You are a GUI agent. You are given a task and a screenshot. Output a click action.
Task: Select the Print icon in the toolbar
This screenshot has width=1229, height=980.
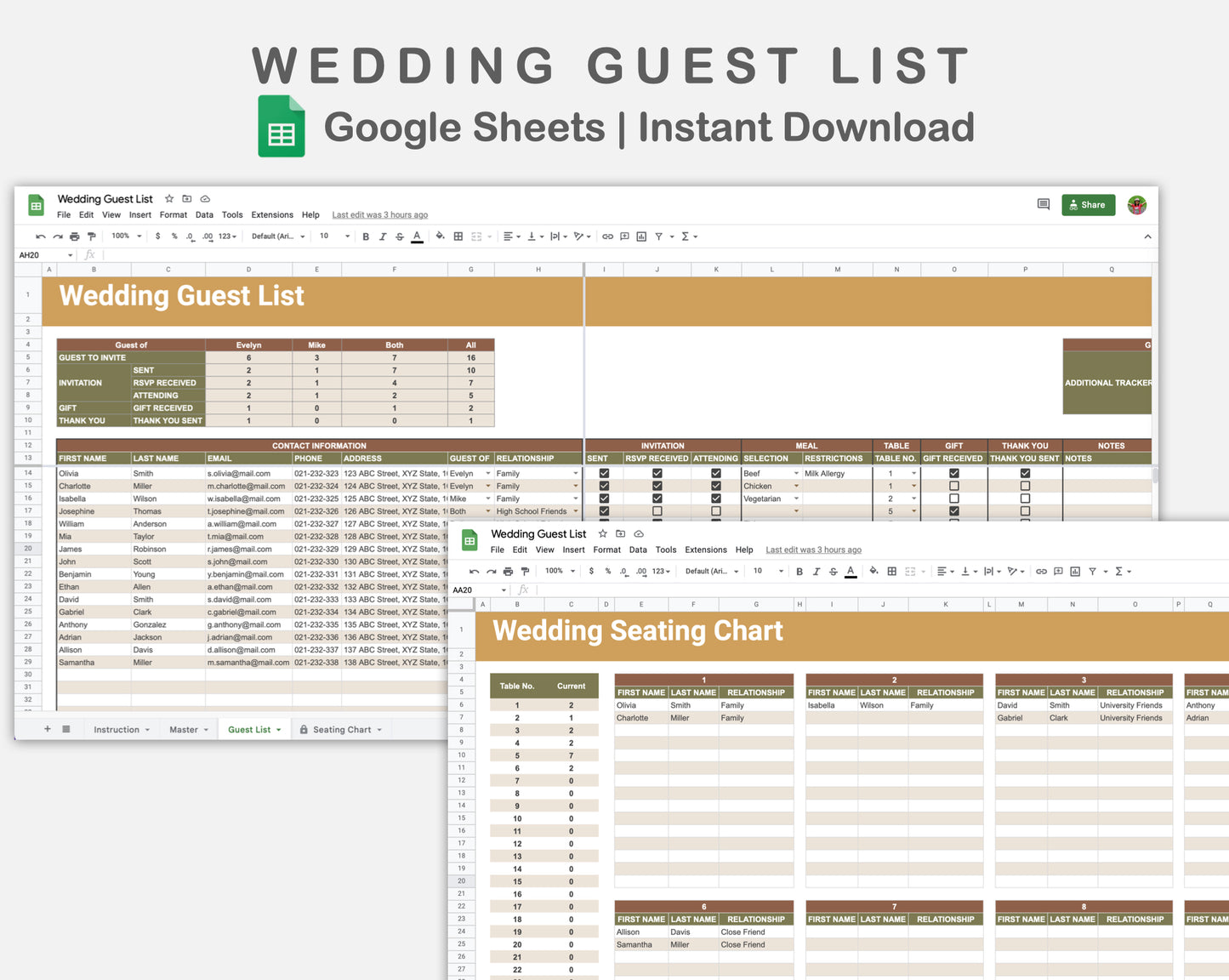tap(74, 236)
